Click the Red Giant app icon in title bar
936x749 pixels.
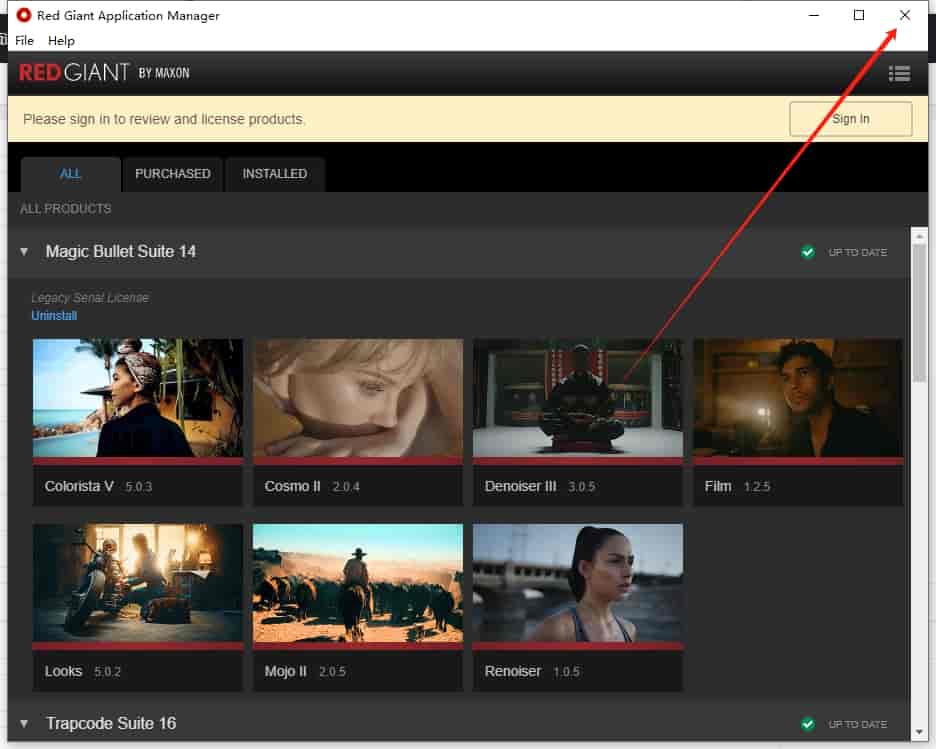pyautogui.click(x=24, y=15)
